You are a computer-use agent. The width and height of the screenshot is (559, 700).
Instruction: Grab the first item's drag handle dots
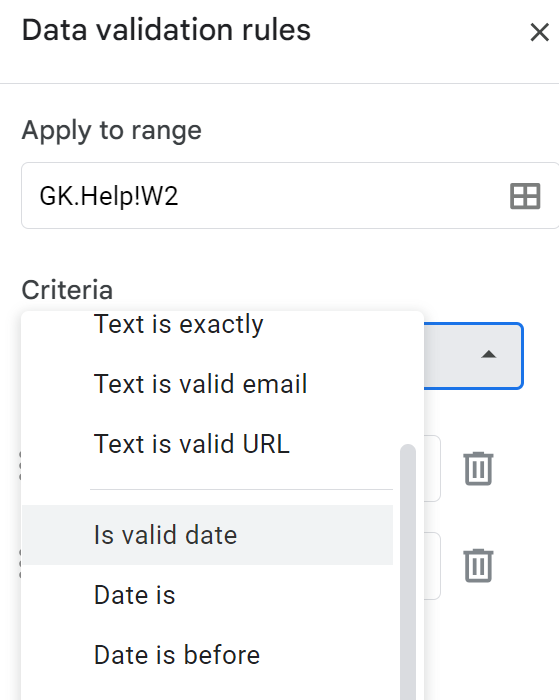click(21, 467)
